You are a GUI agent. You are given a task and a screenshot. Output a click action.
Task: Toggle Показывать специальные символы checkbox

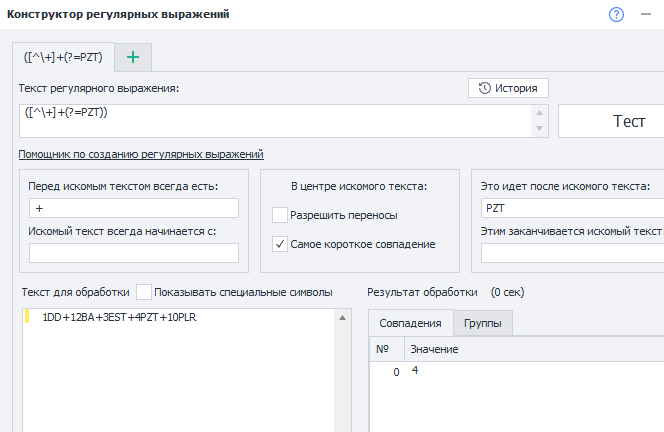click(x=144, y=292)
